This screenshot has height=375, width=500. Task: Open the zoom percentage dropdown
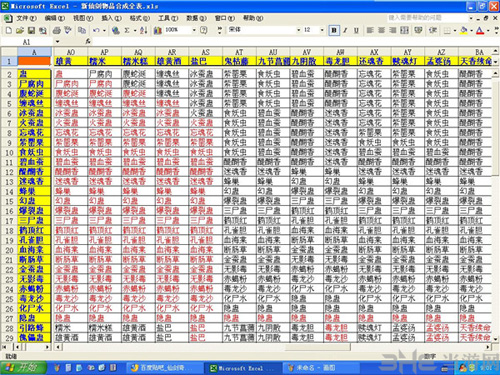pos(194,30)
